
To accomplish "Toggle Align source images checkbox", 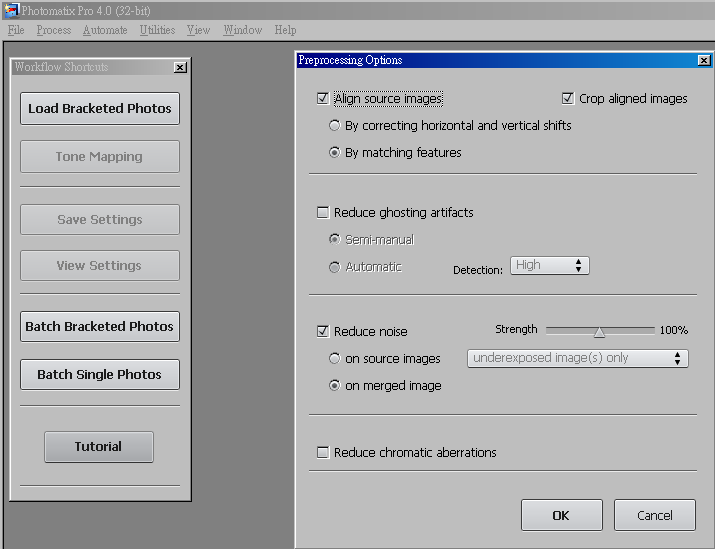I will 322,99.
